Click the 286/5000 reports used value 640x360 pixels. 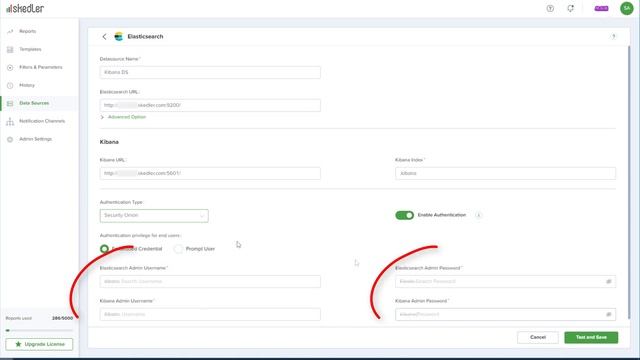[62, 318]
